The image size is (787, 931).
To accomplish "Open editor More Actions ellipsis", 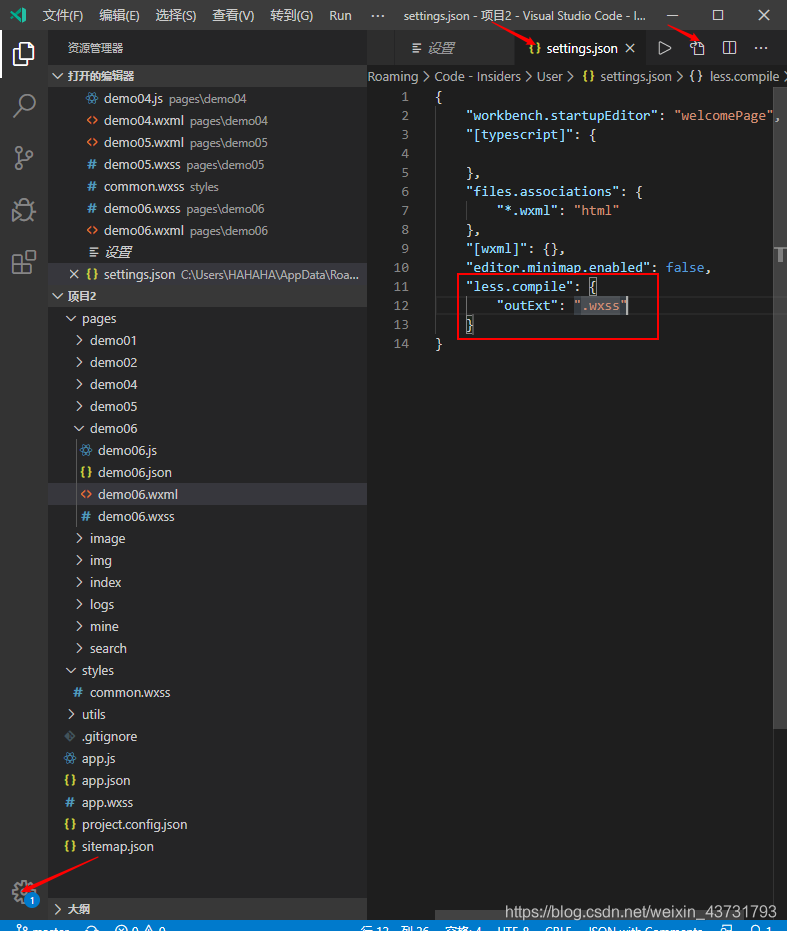I will [x=761, y=48].
